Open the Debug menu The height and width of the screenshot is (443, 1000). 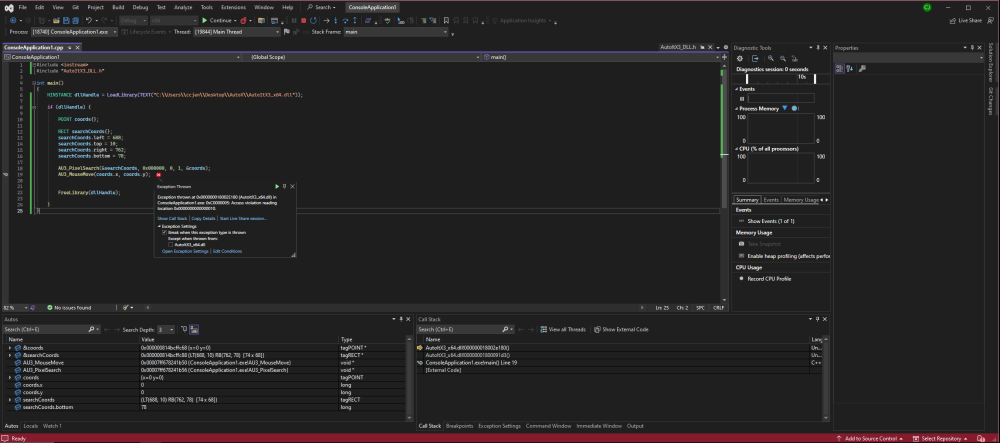[140, 7]
